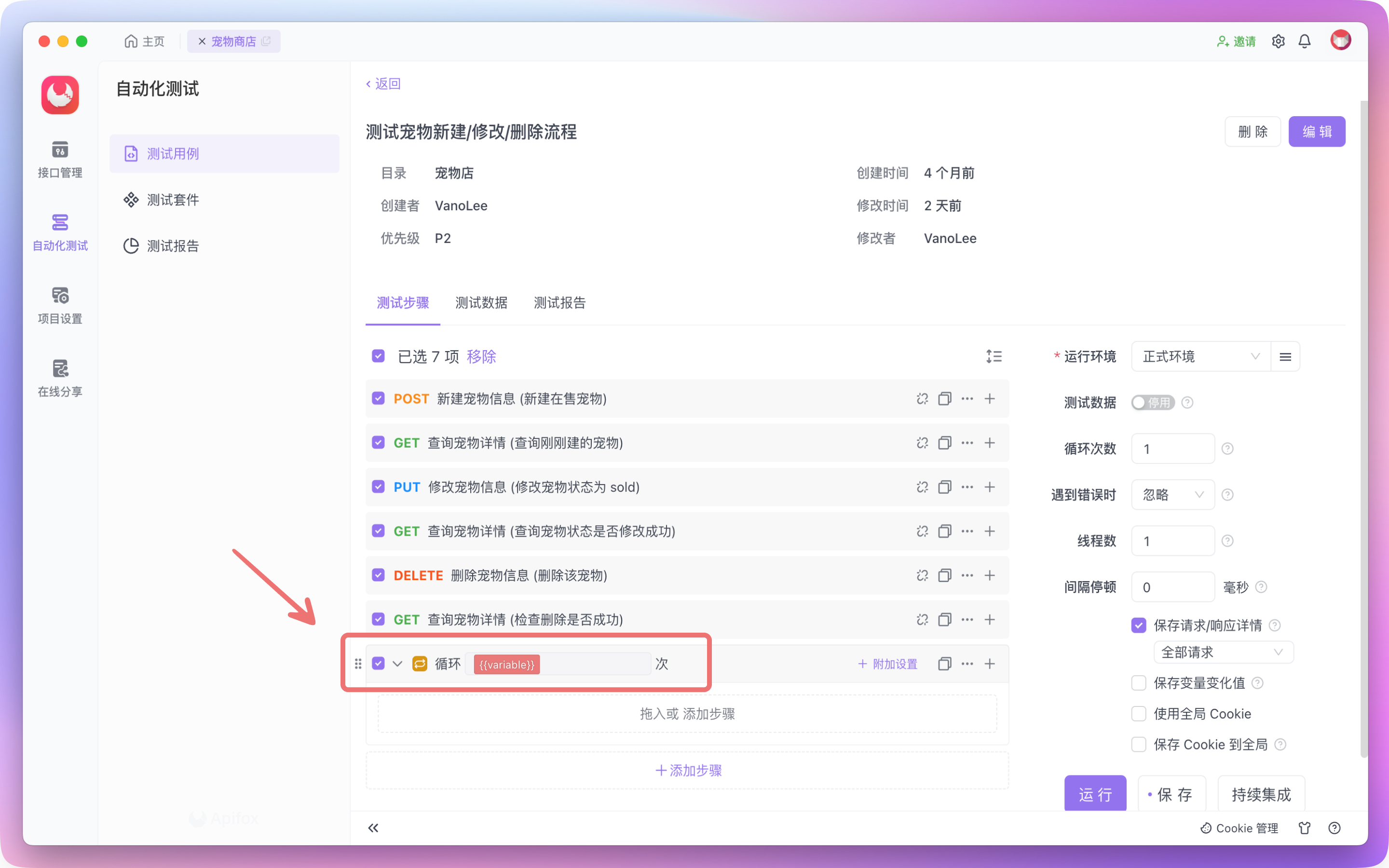This screenshot has height=868, width=1389.
Task: Enable the 使用全局 Cookie checkbox
Action: [1138, 714]
